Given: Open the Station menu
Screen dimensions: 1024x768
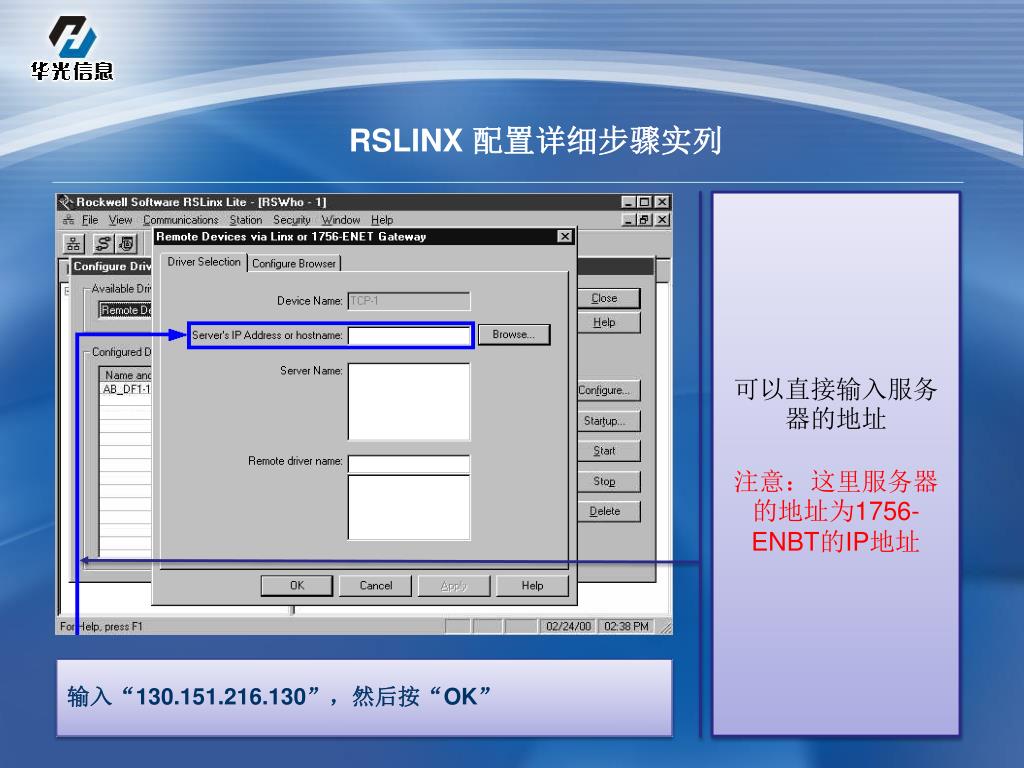Looking at the screenshot, I should click(246, 220).
